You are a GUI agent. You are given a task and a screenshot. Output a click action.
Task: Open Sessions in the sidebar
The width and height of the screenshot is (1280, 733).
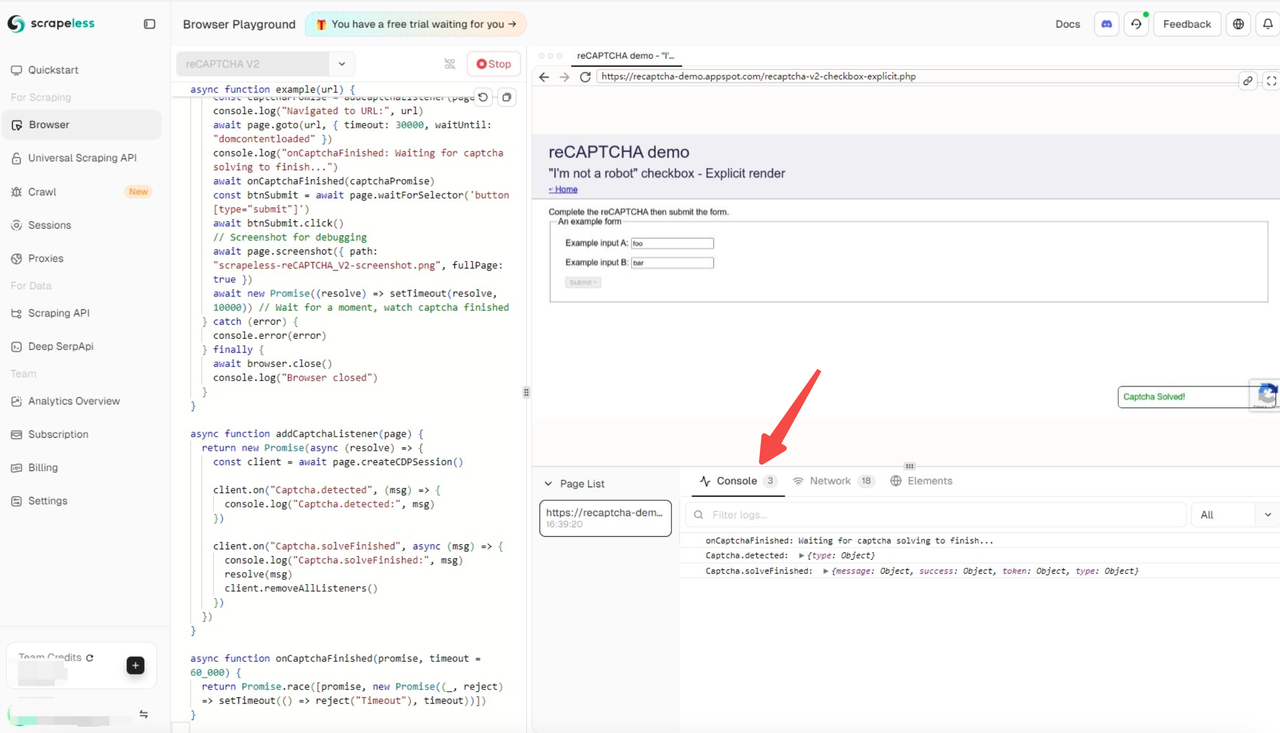tap(50, 225)
